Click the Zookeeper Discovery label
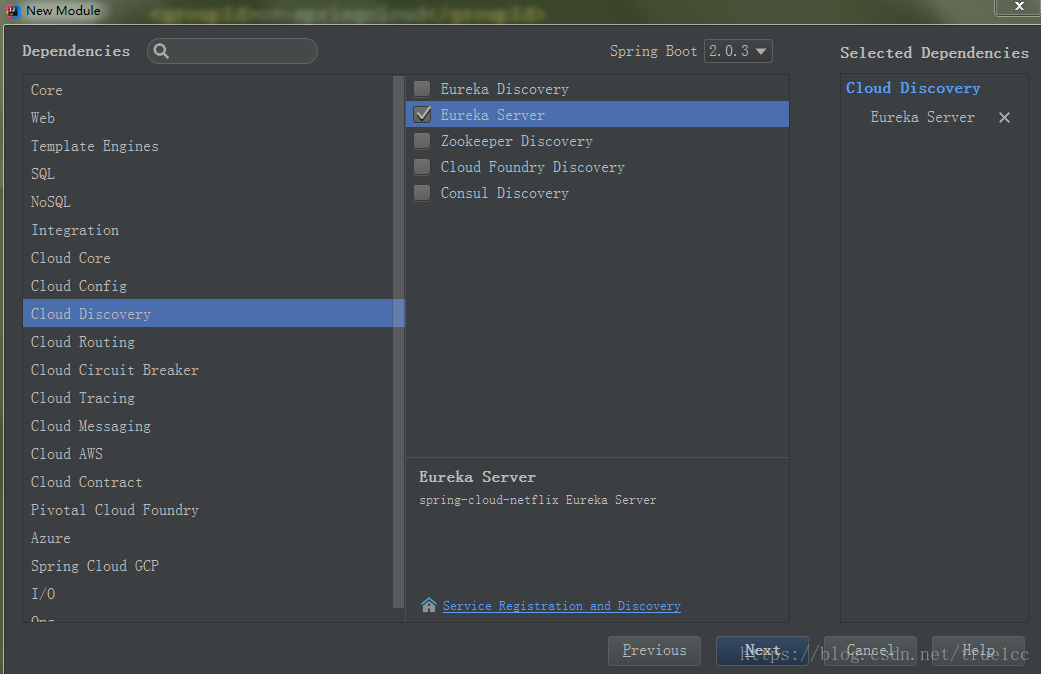 (x=517, y=141)
